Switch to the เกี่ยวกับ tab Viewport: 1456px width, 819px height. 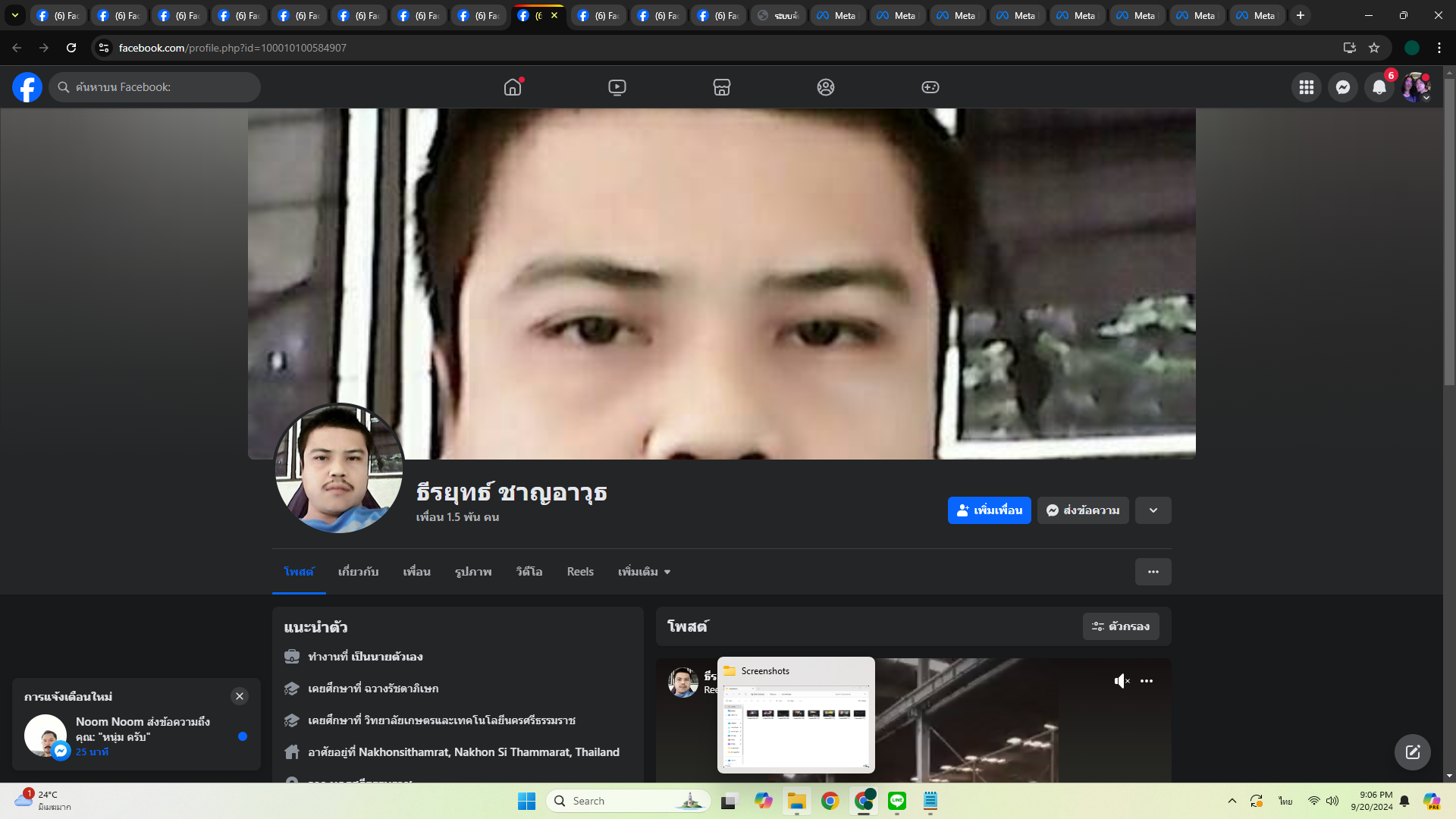[358, 572]
